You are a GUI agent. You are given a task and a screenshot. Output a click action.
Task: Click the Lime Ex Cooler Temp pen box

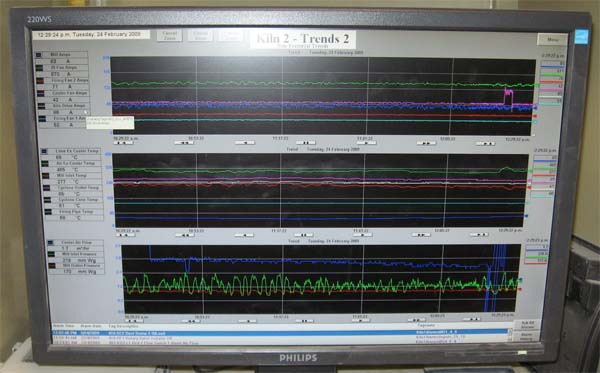coord(44,151)
